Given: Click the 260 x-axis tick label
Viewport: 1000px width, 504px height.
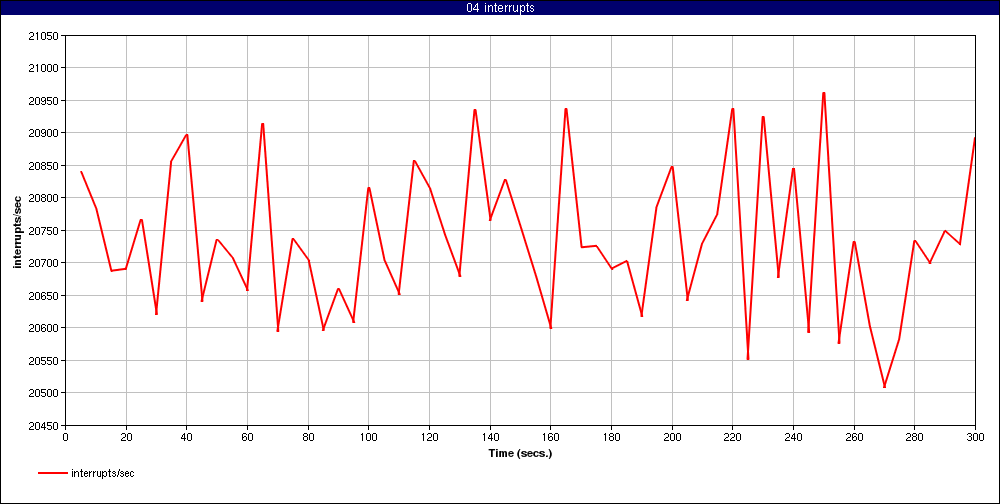Looking at the screenshot, I should 854,438.
